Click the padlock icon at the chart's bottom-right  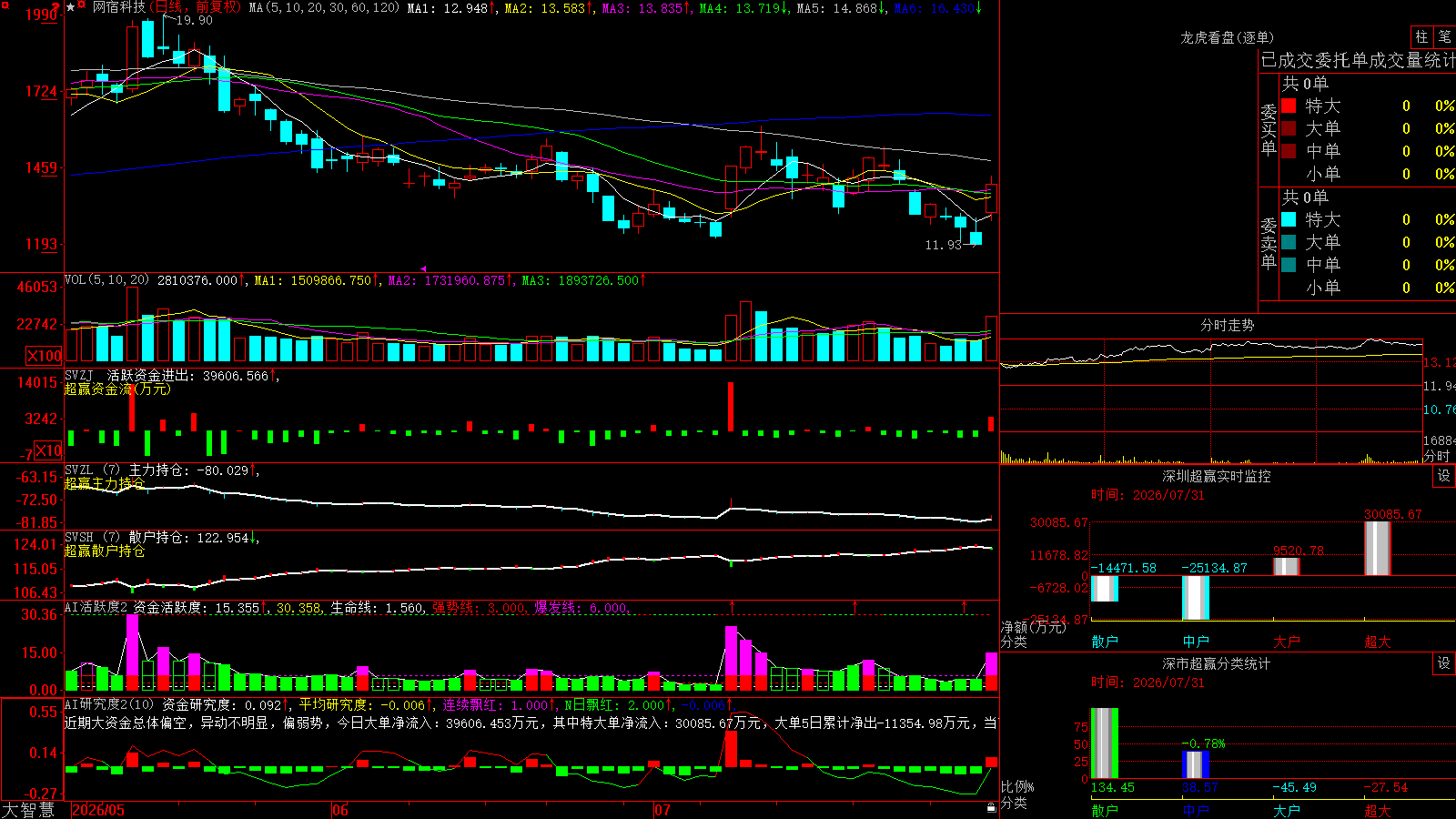coord(991,808)
